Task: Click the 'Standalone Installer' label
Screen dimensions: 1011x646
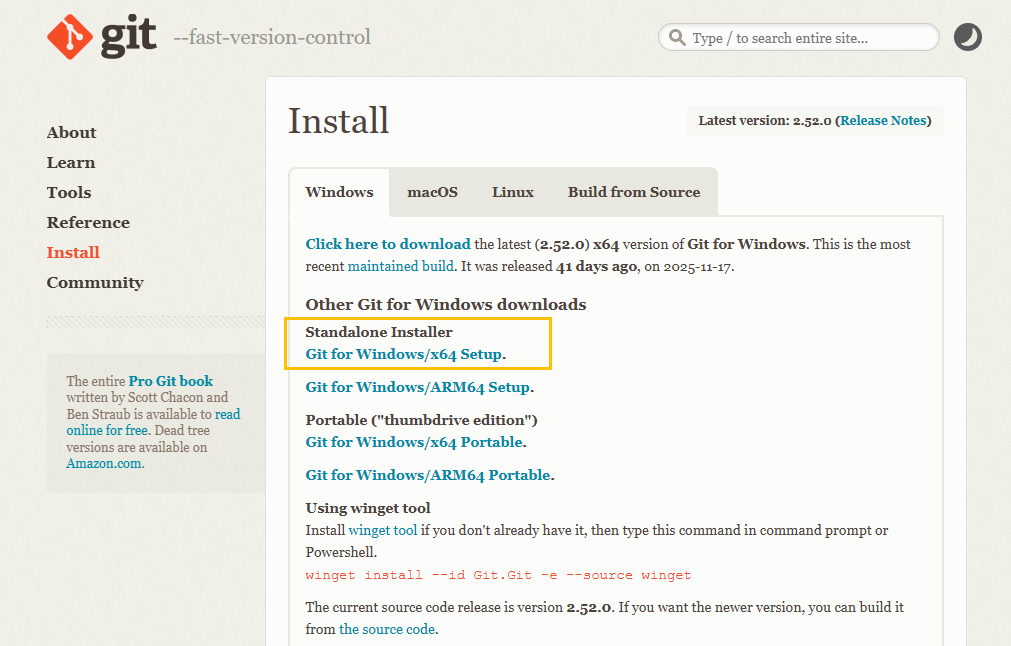Action: tap(379, 332)
